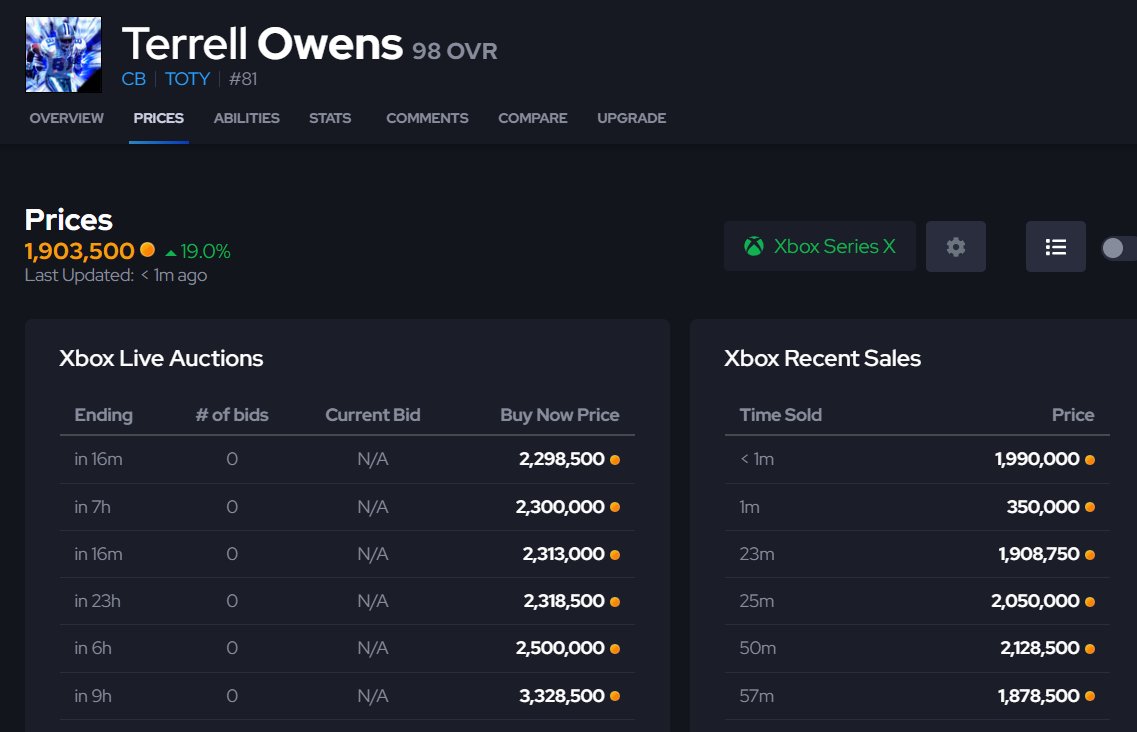
Task: Click the 'in 7h' auction ending time
Action: pos(92,507)
